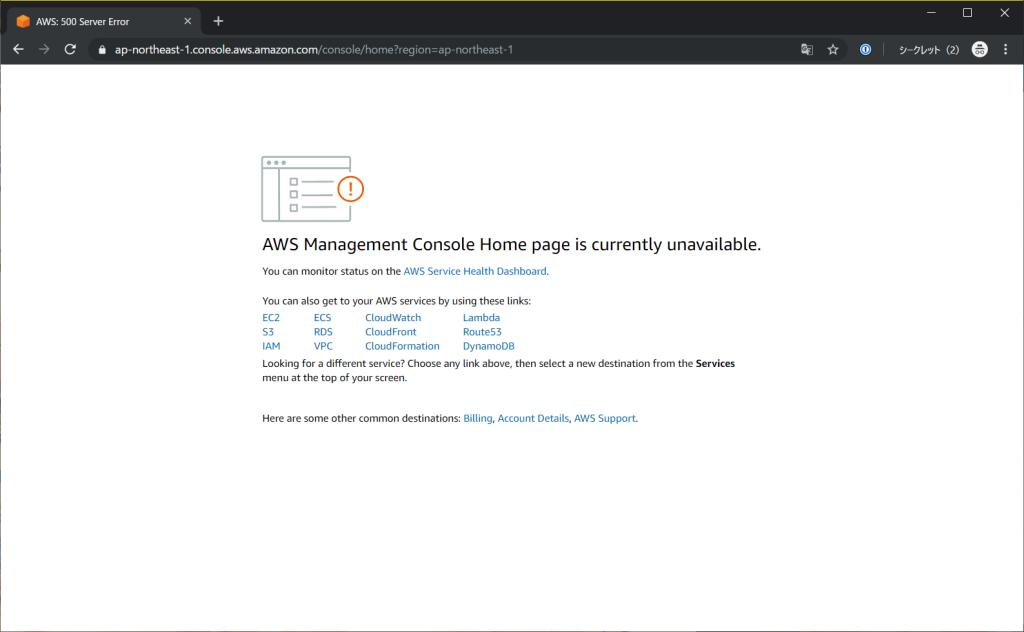The image size is (1024, 632).
Task: Click the incognito profile icon
Action: coord(980,50)
